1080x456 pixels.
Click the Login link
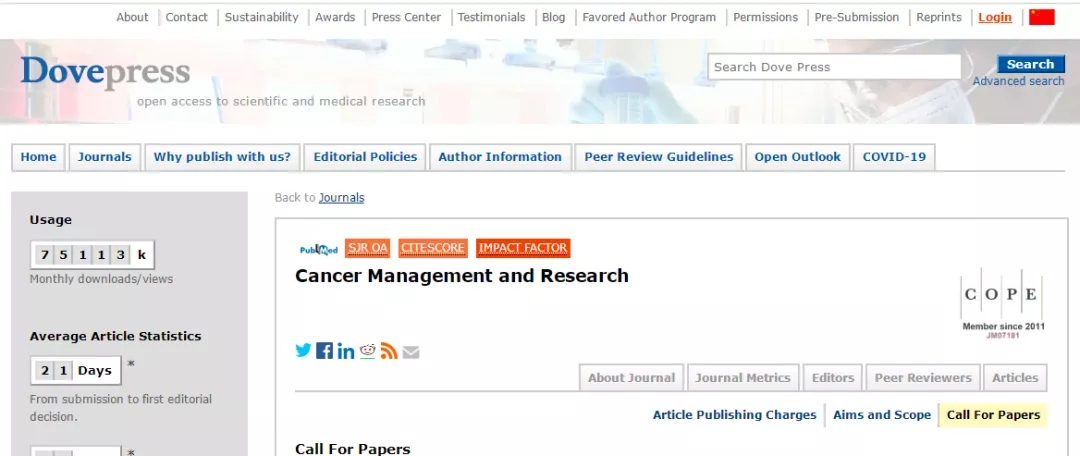pyautogui.click(x=994, y=17)
